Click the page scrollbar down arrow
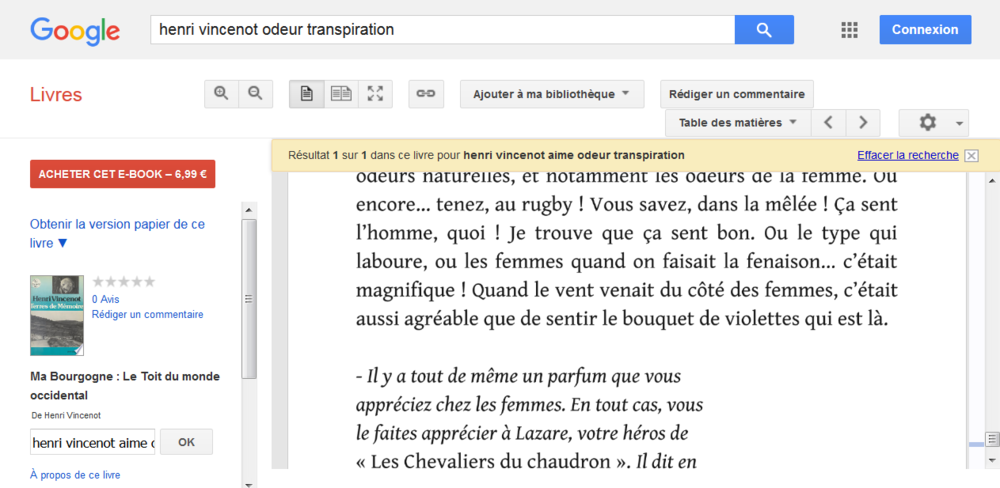Image resolution: width=1000 pixels, height=488 pixels. (x=992, y=459)
